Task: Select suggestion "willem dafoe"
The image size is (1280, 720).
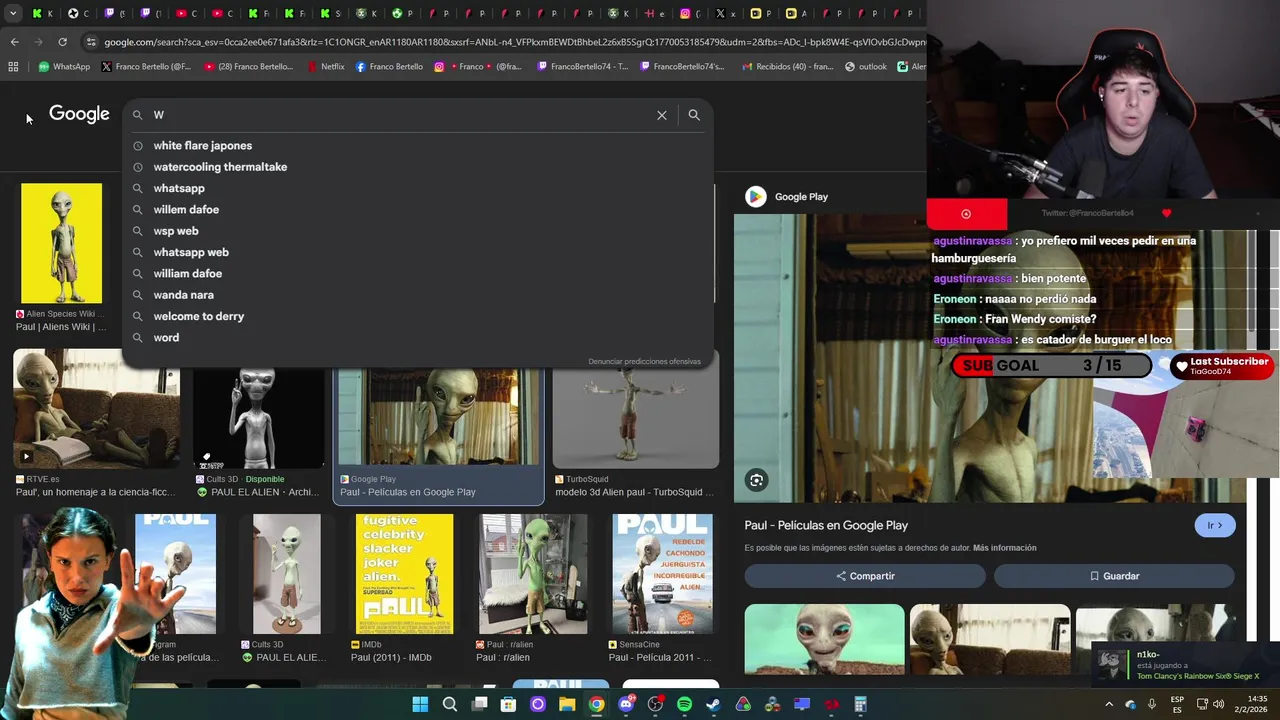Action: coord(418,210)
